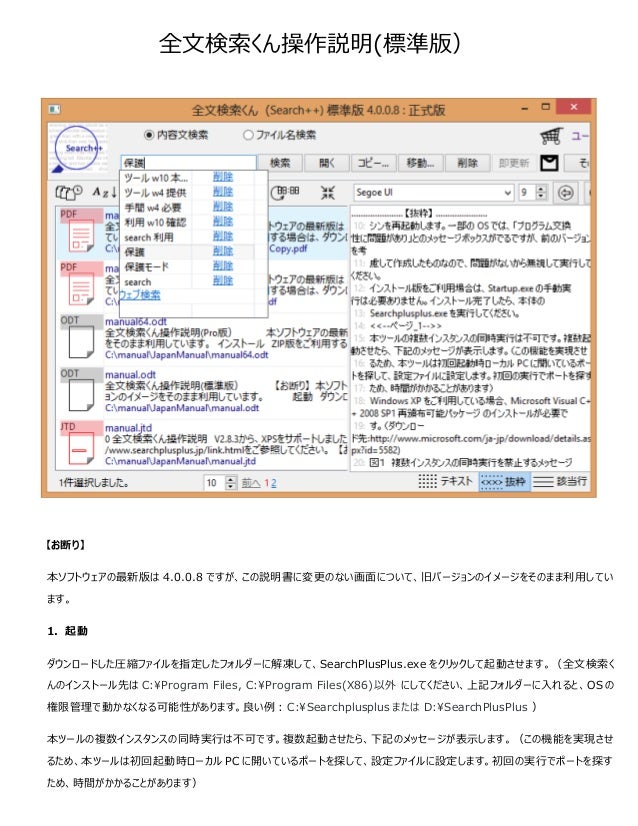Choose the last history entry search
The image size is (638, 826).
[138, 282]
